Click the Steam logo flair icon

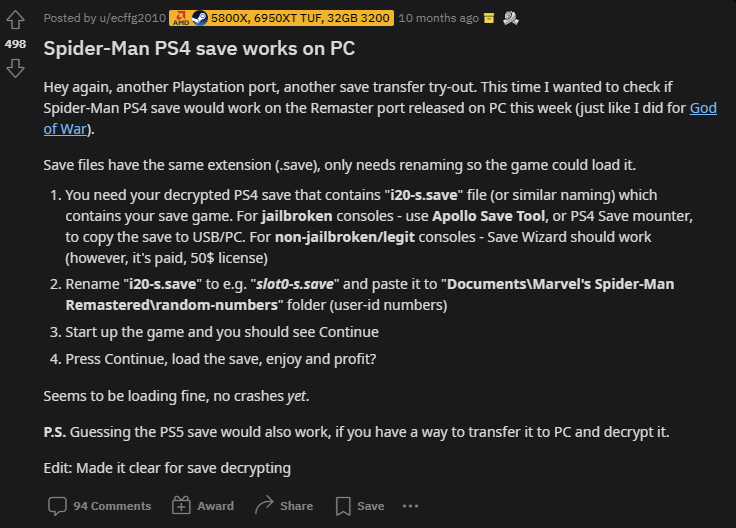[200, 18]
